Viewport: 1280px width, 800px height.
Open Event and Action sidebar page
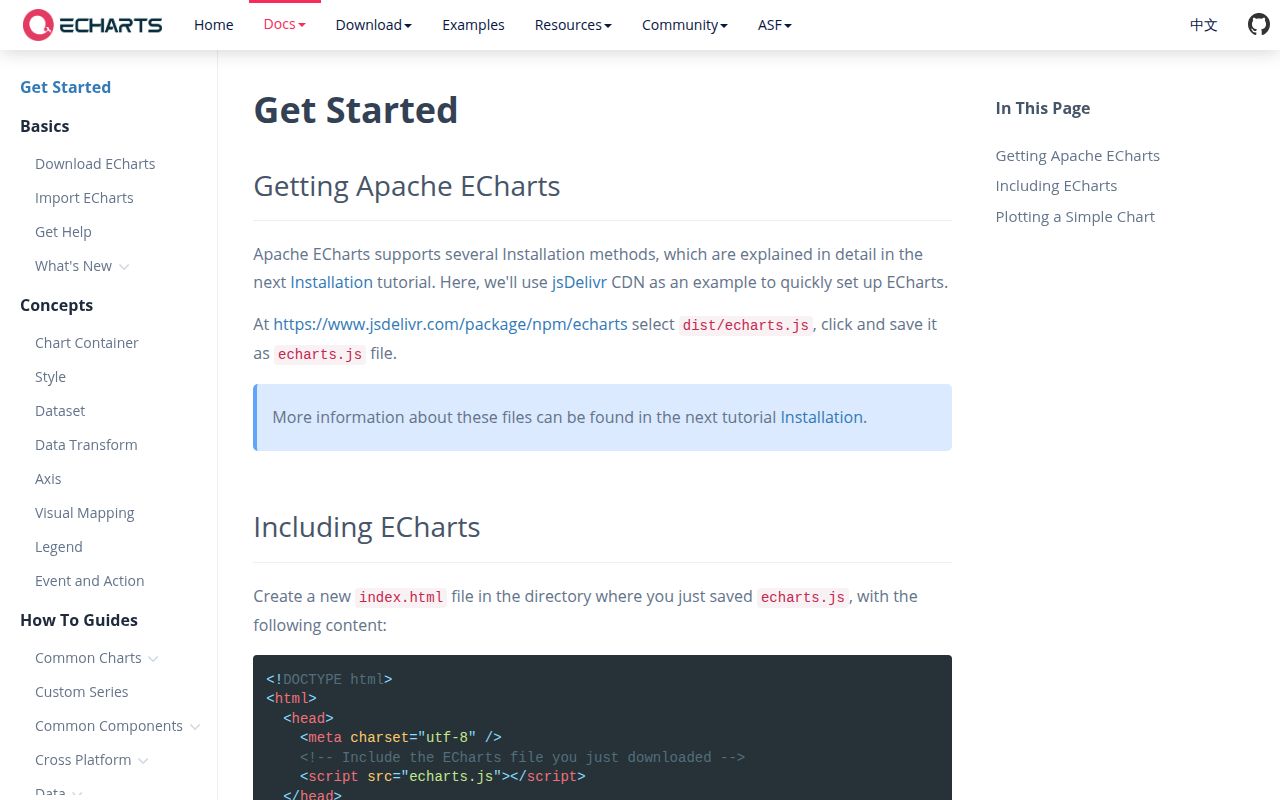tap(90, 581)
